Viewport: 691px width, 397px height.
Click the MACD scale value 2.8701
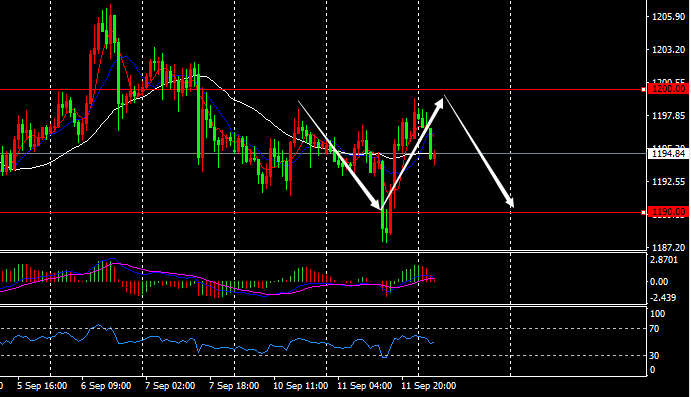664,260
